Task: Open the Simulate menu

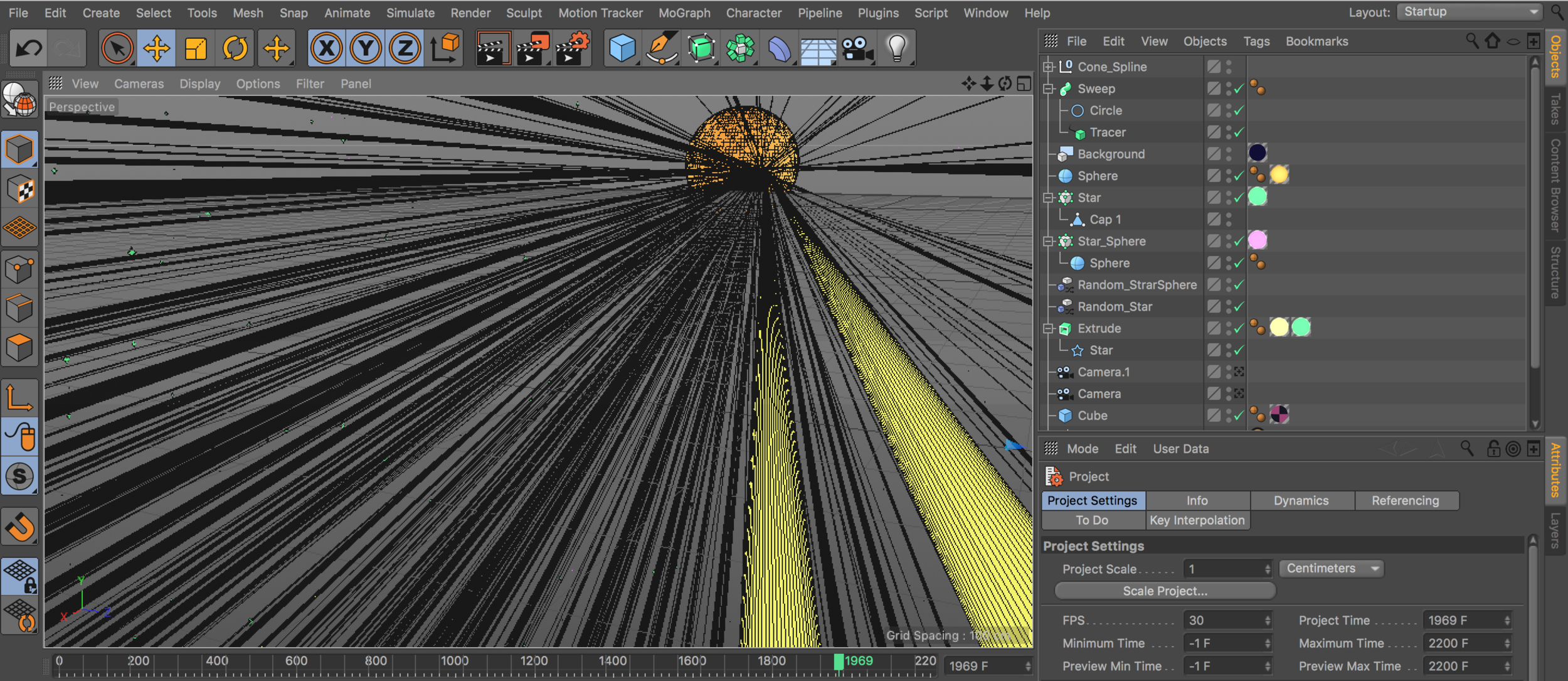Action: [410, 13]
